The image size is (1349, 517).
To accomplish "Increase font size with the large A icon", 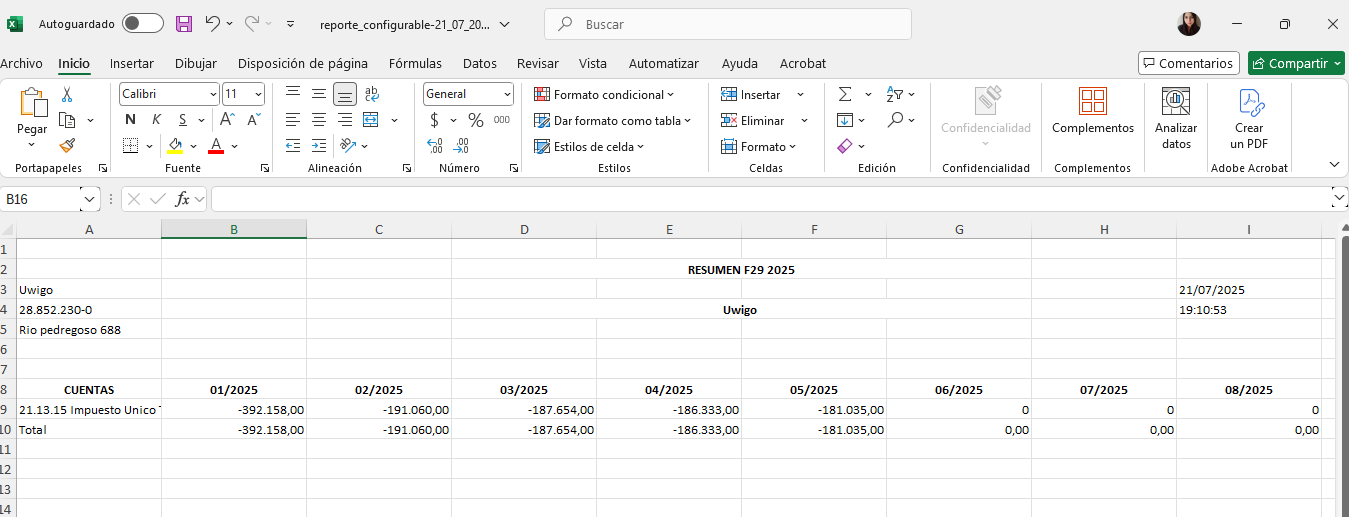I will coord(226,120).
